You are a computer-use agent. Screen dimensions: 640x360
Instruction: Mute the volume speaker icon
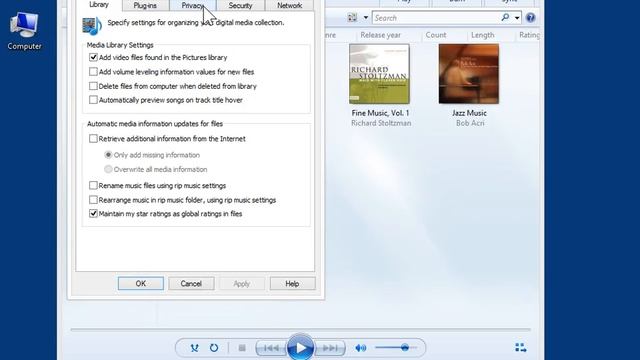[x=361, y=348]
